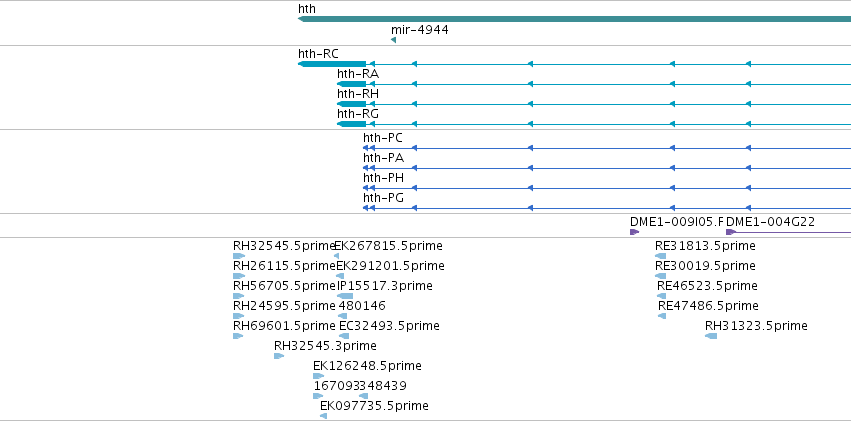This screenshot has width=851, height=421.
Task: Click the hth-PH protein label
Action: (383, 178)
